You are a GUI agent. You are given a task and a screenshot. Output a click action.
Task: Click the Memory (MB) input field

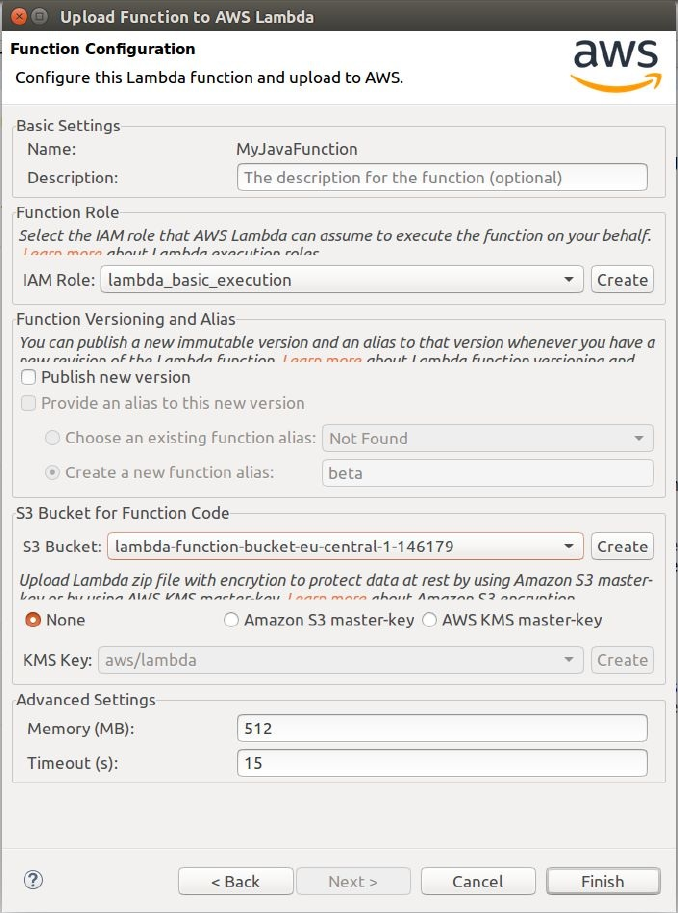point(442,728)
